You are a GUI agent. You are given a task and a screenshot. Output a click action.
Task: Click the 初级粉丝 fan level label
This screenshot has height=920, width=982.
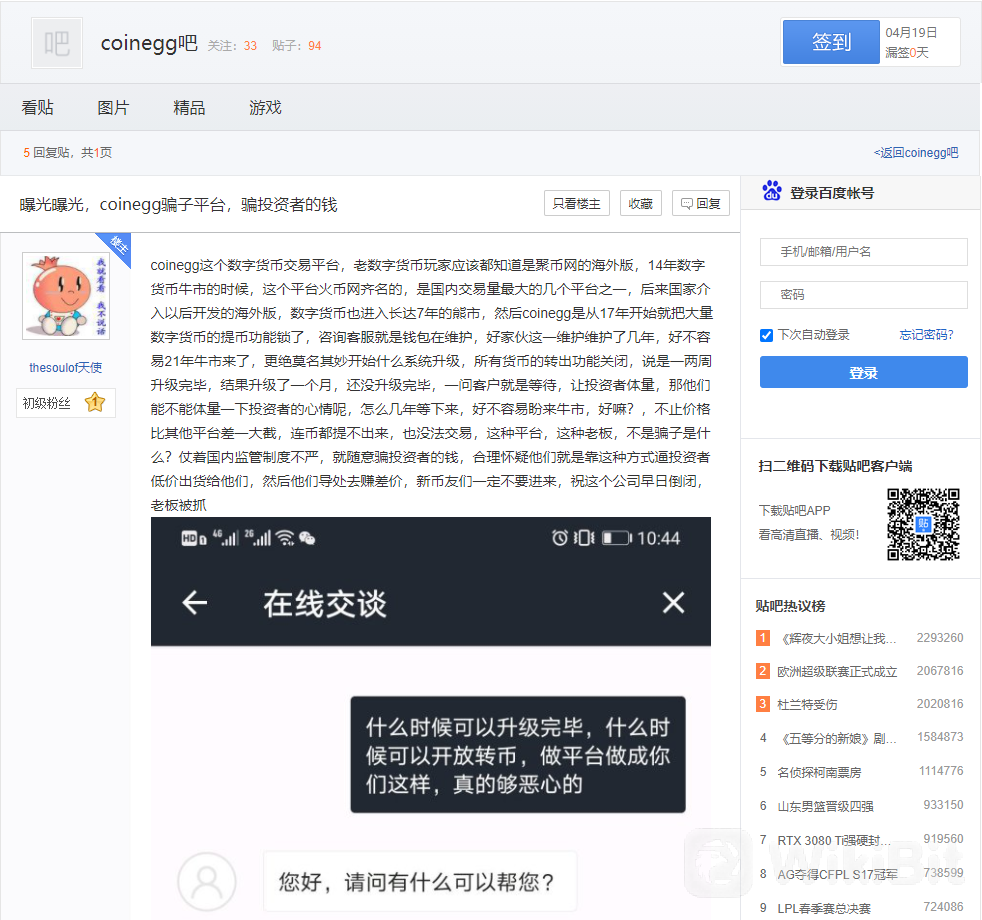coord(46,403)
